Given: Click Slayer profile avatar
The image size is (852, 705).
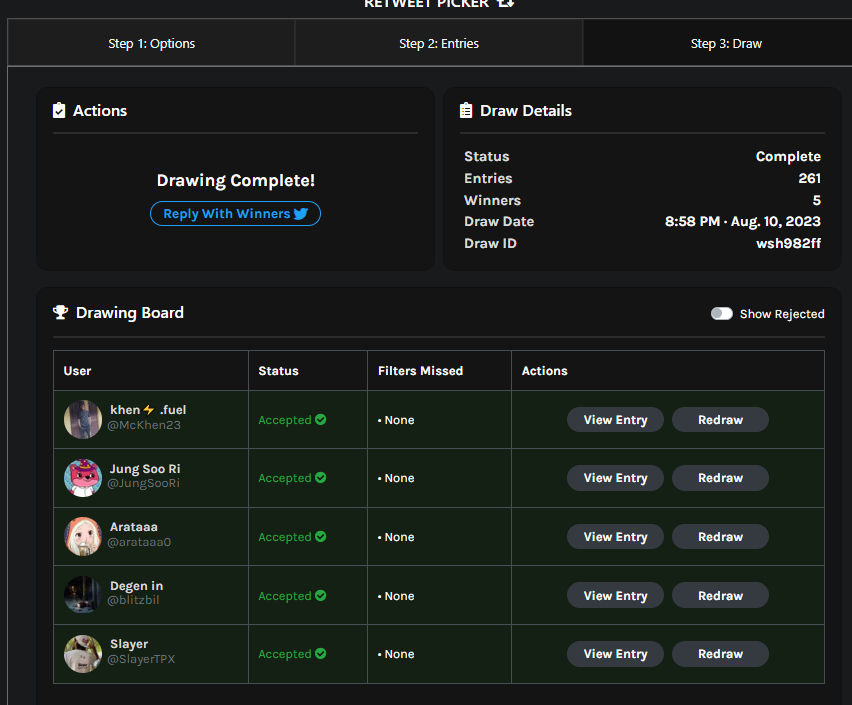Looking at the screenshot, I should (x=83, y=654).
